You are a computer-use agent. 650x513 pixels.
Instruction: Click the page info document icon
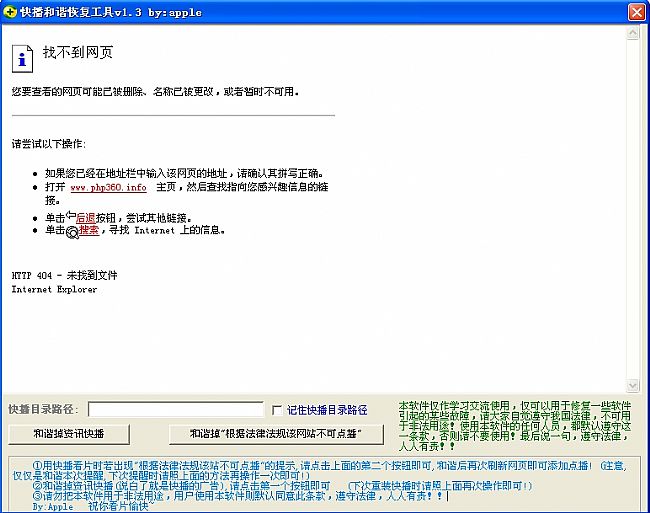click(22, 58)
